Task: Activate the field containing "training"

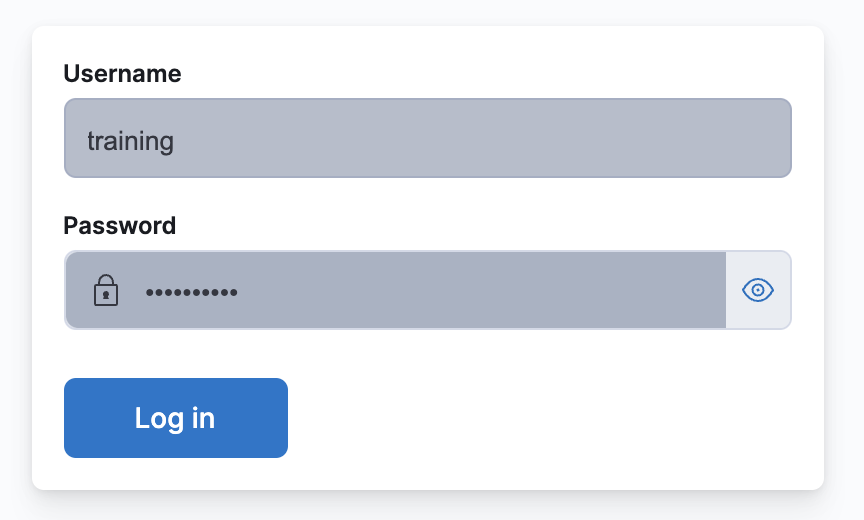Action: 428,138
